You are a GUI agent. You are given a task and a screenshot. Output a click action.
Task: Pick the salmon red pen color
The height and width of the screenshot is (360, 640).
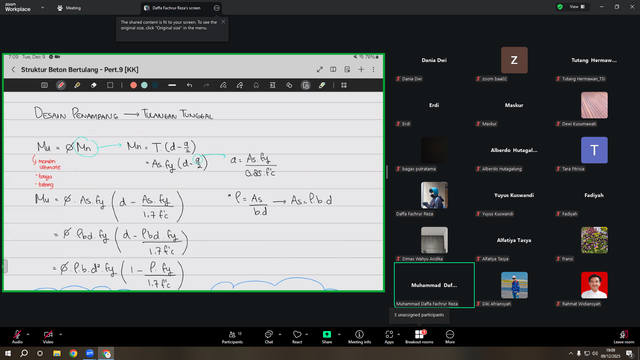click(x=133, y=85)
